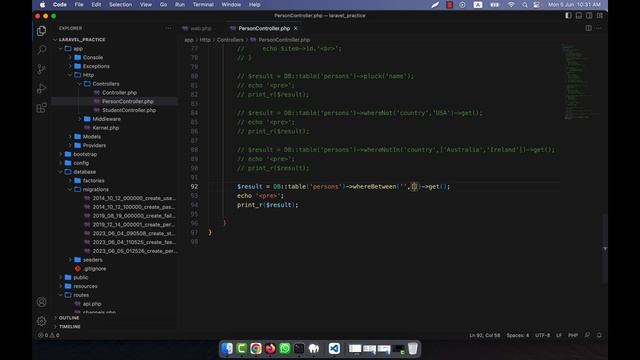Viewport: 640px width, 360px height.
Task: Open editor more actions ellipsis
Action: click(x=599, y=28)
